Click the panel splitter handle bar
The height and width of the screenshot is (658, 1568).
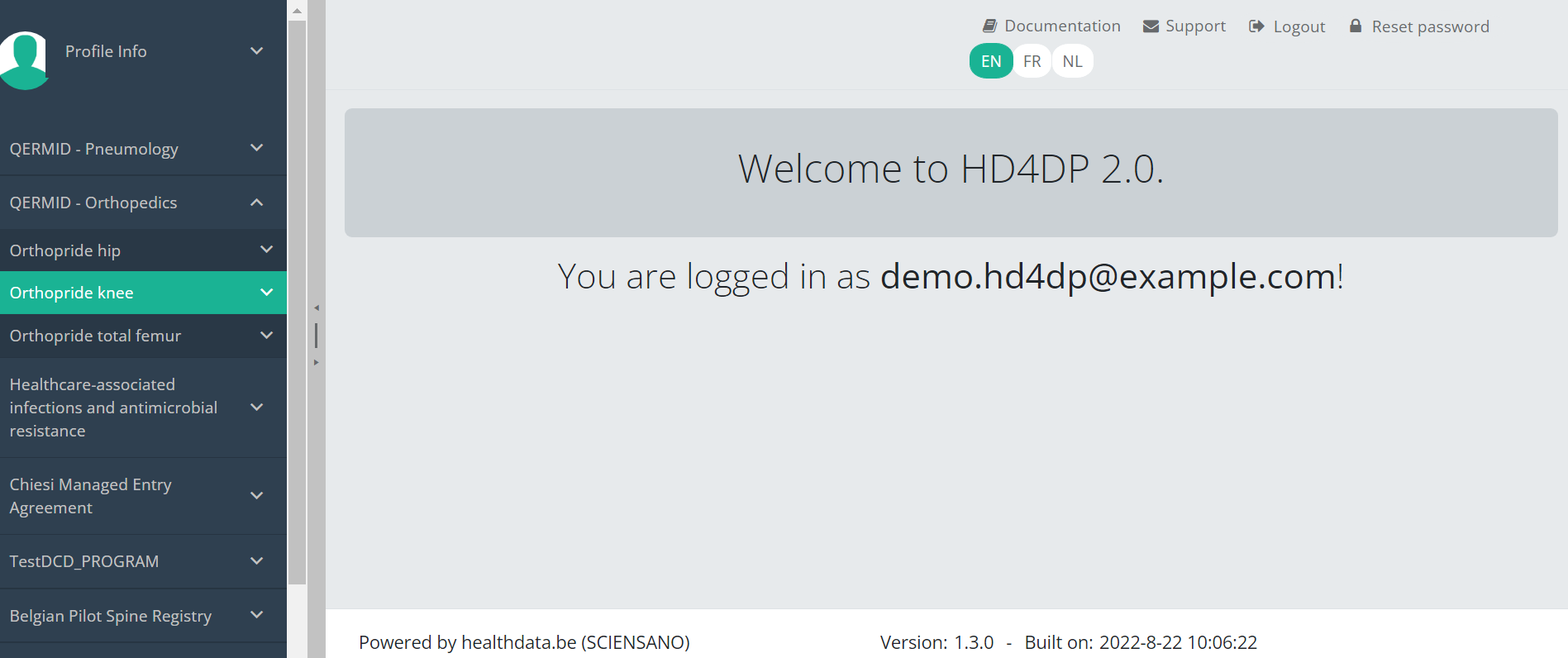[316, 336]
